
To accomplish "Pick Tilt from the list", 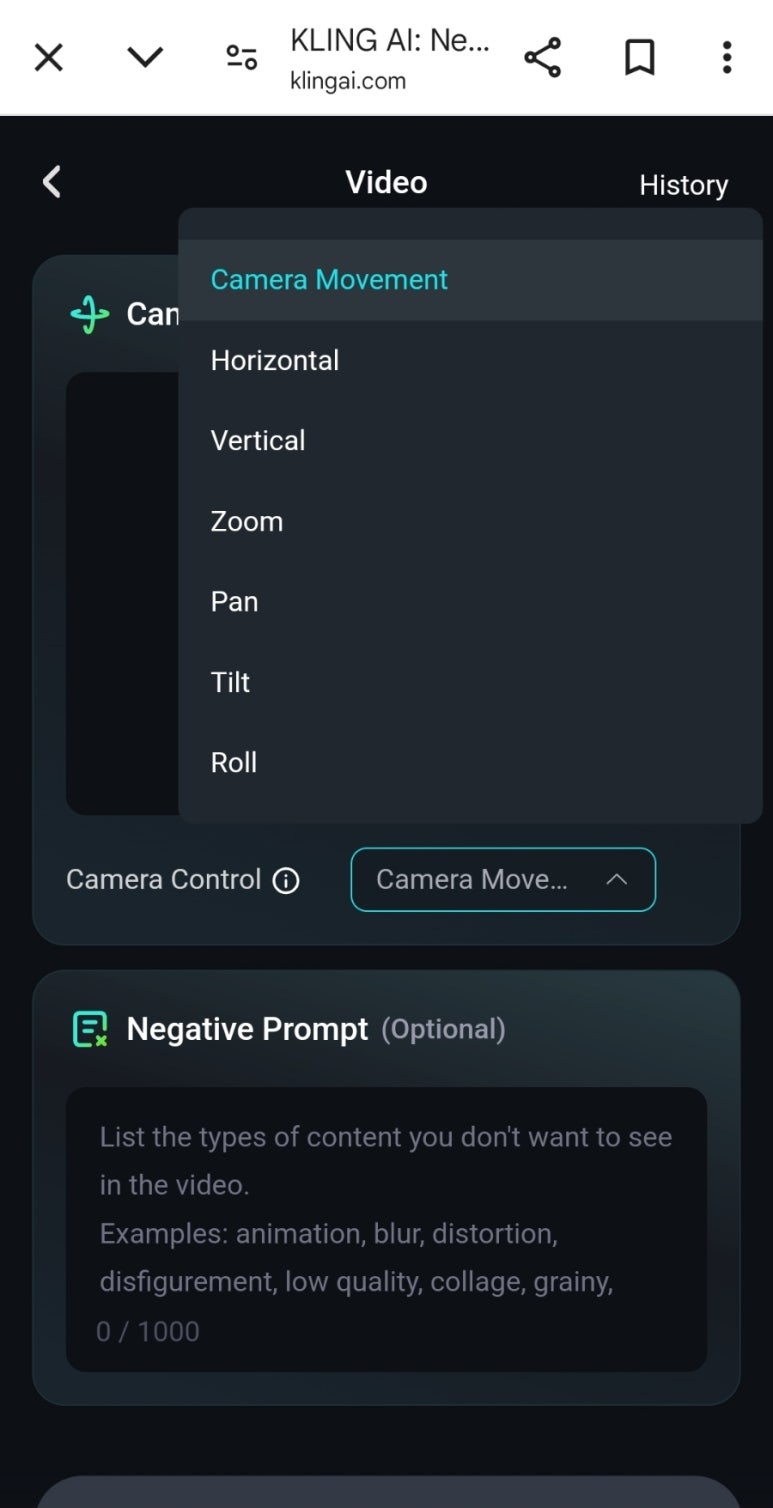I will coord(470,682).
